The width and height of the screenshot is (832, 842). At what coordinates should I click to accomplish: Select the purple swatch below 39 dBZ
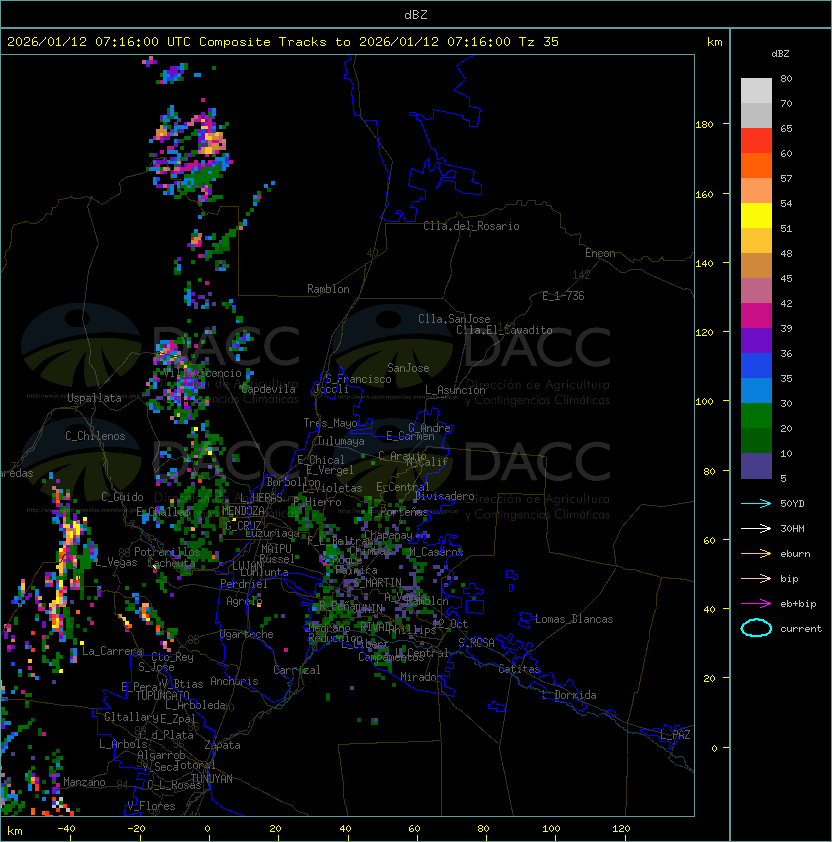(756, 340)
